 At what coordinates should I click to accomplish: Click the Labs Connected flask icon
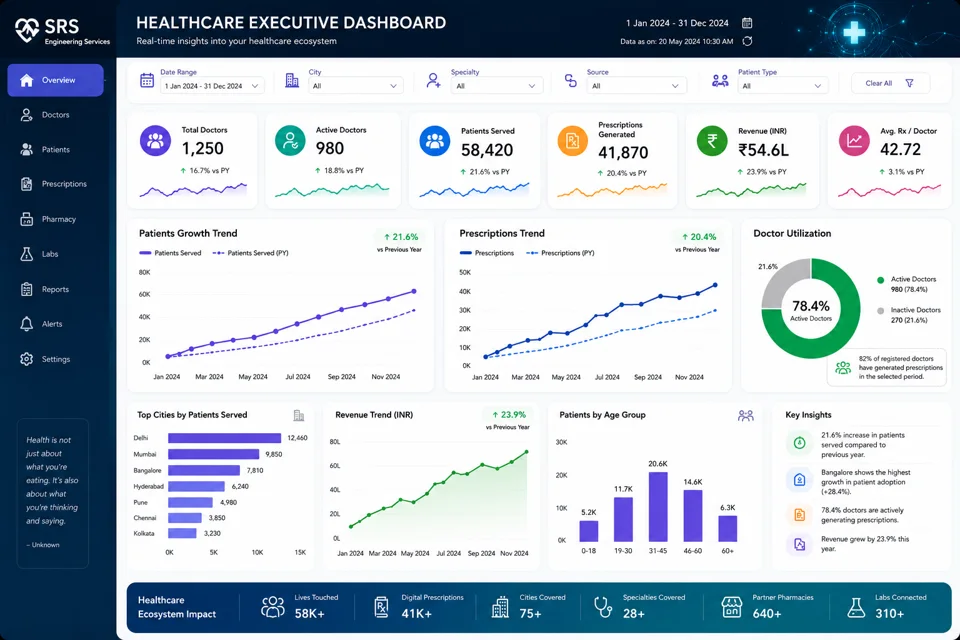coord(856,607)
